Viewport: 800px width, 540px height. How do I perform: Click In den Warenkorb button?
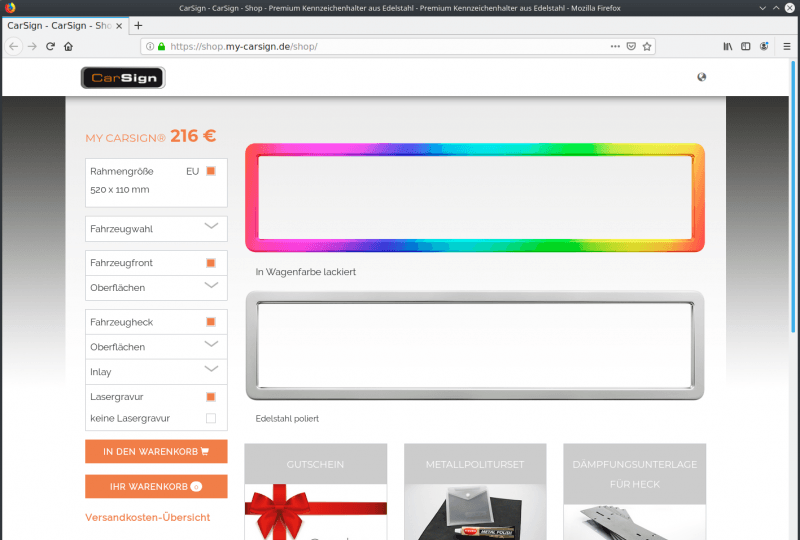156,452
